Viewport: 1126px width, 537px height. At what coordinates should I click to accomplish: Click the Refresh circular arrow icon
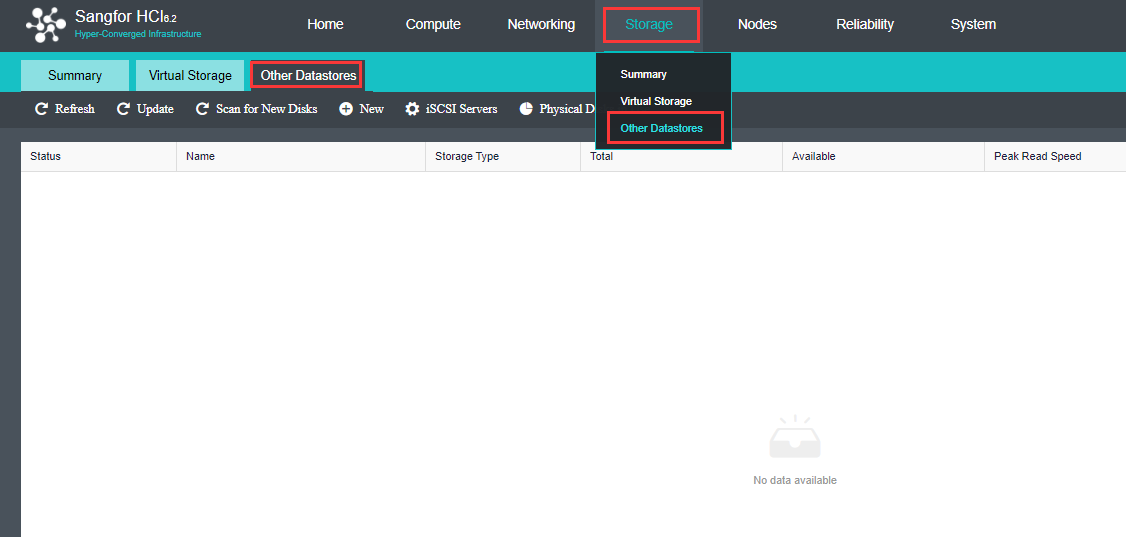coord(42,109)
